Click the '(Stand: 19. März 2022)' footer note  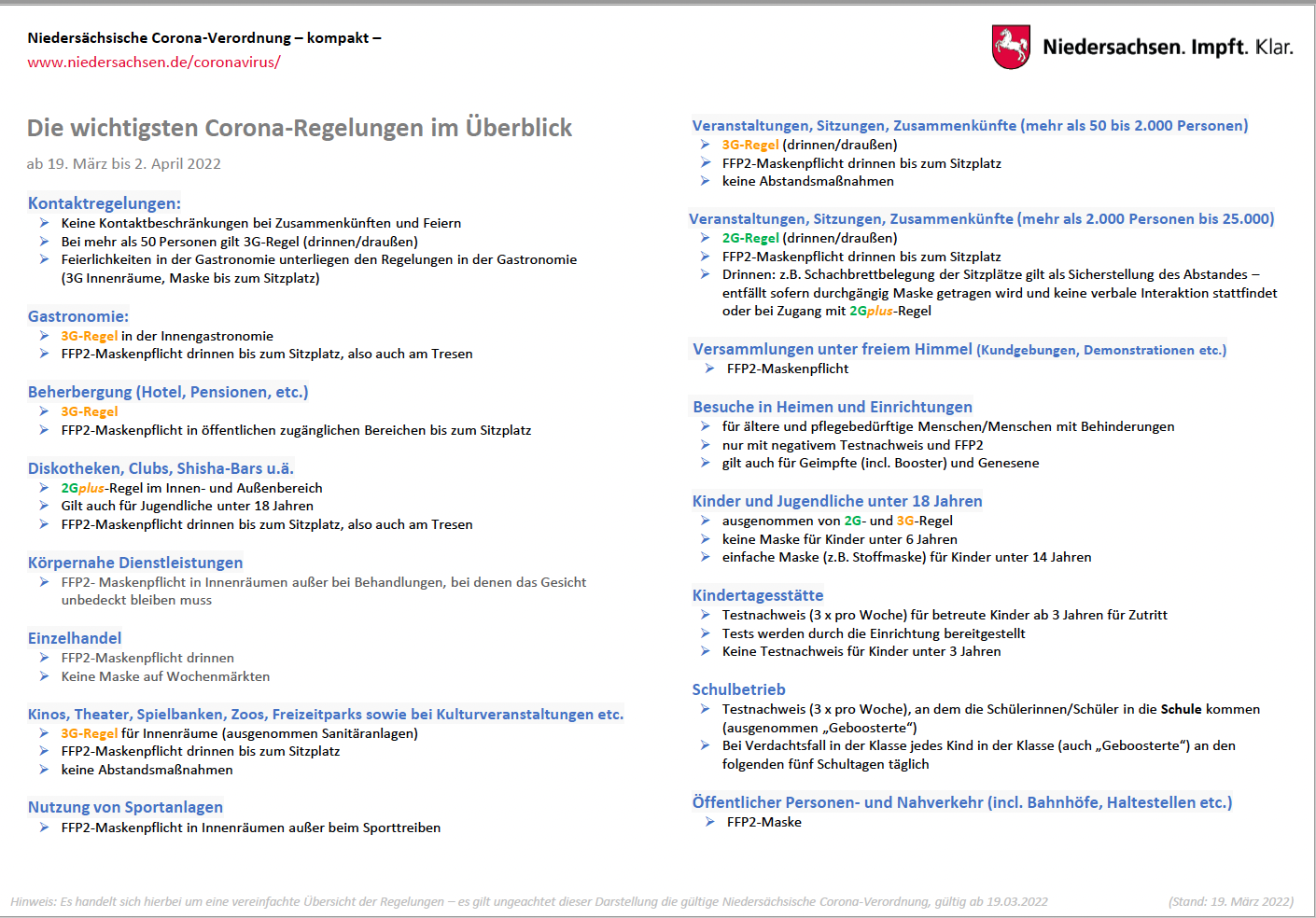[1231, 902]
